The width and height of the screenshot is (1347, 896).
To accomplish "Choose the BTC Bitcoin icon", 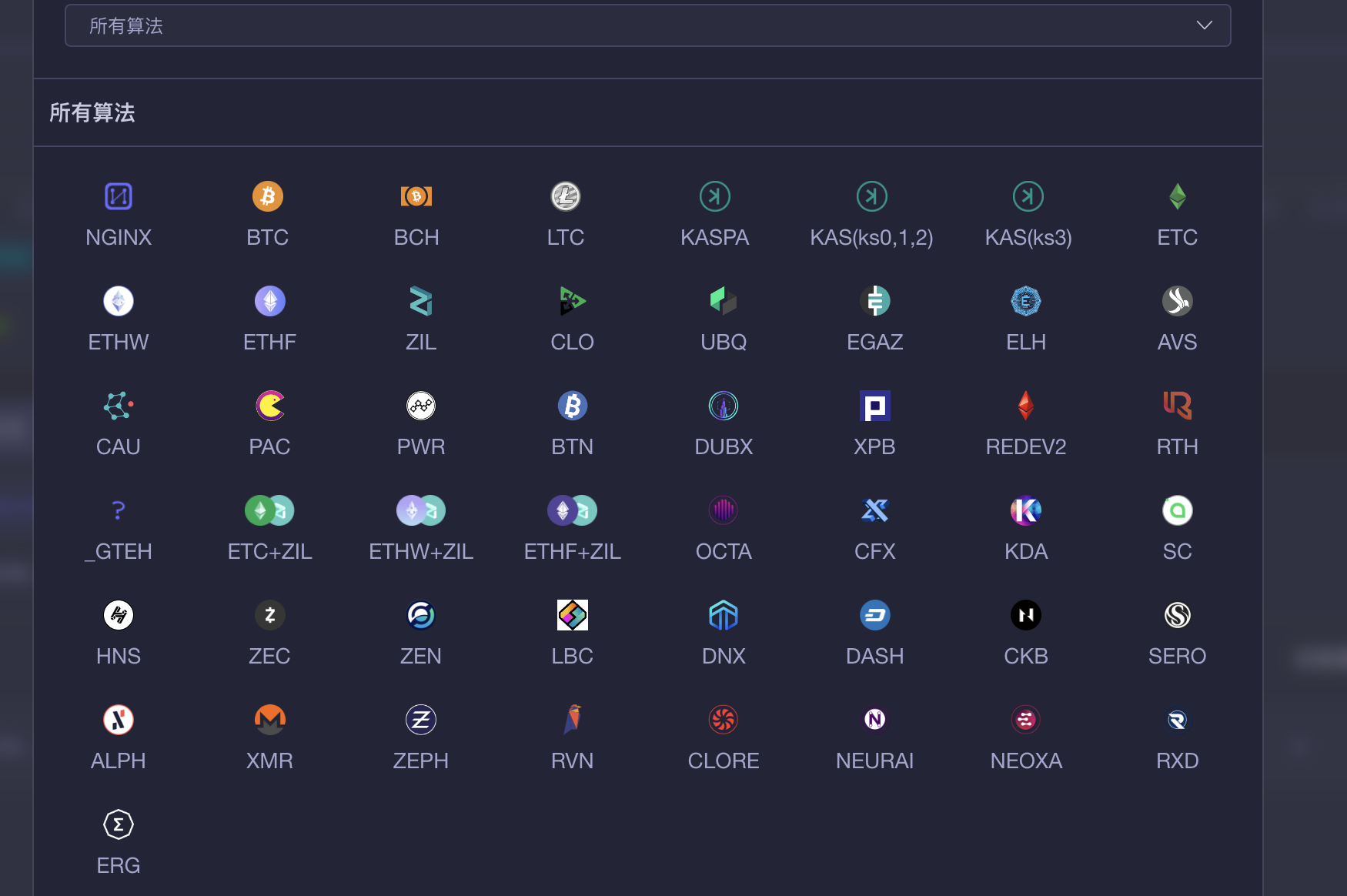I will [268, 196].
